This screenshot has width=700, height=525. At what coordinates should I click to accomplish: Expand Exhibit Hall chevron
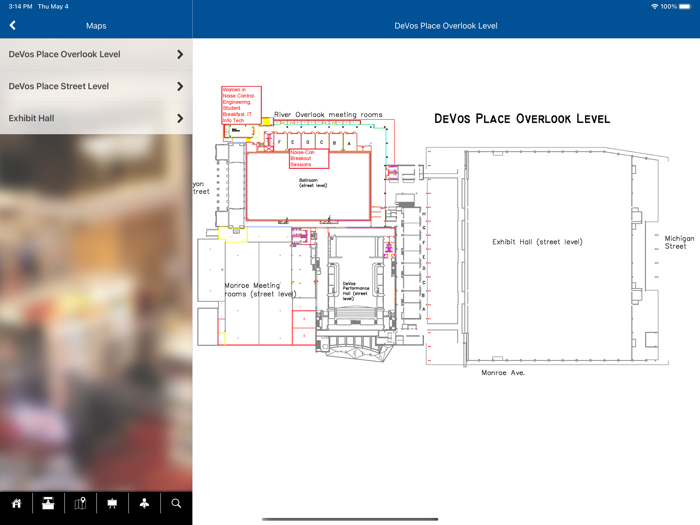coord(180,118)
